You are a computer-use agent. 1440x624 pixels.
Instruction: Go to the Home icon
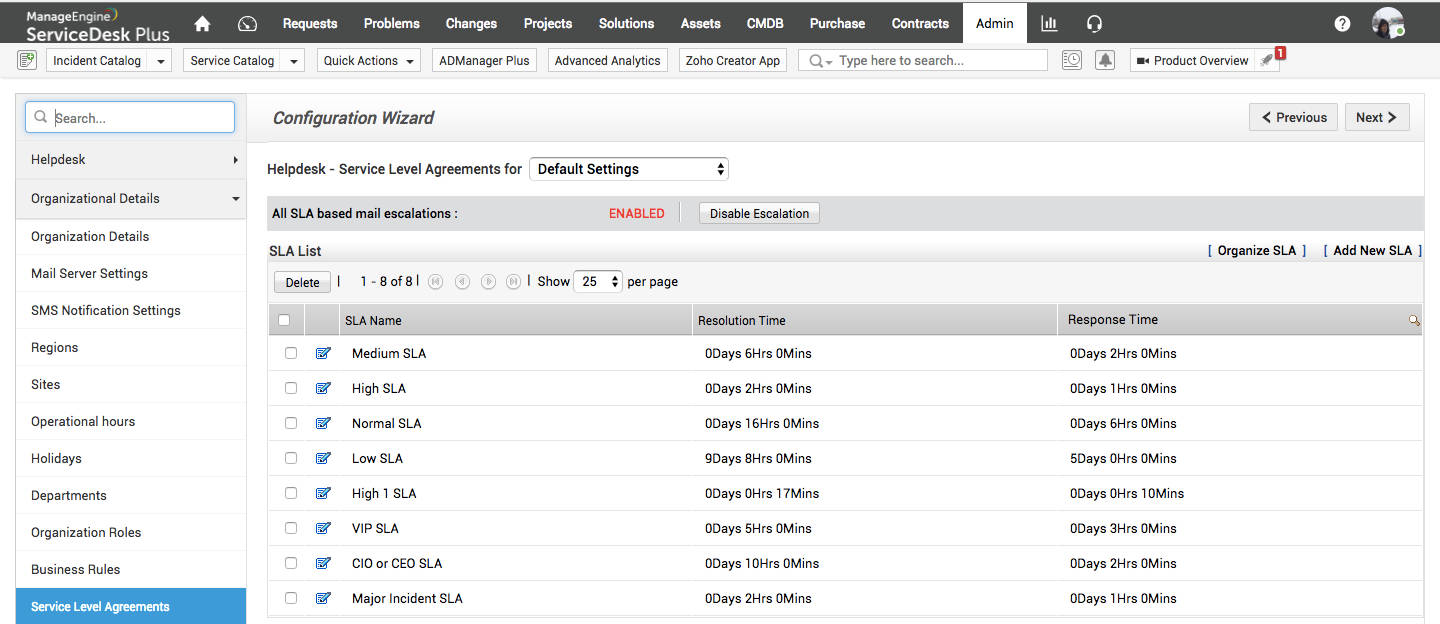tap(202, 24)
